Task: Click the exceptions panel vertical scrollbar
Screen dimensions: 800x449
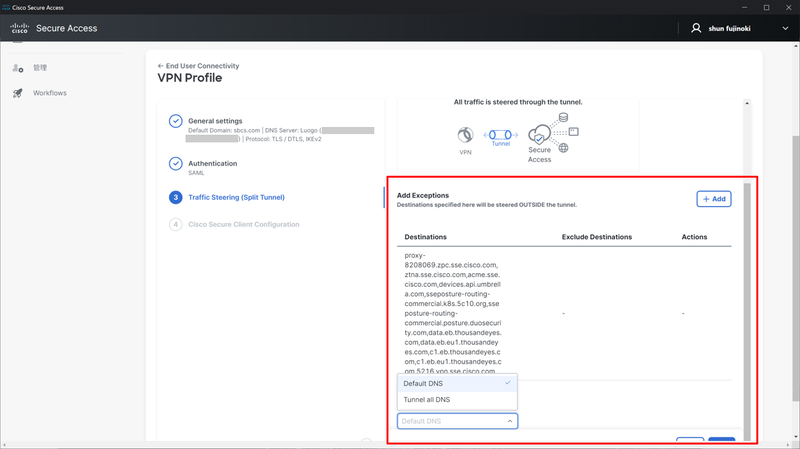Action: (747, 311)
